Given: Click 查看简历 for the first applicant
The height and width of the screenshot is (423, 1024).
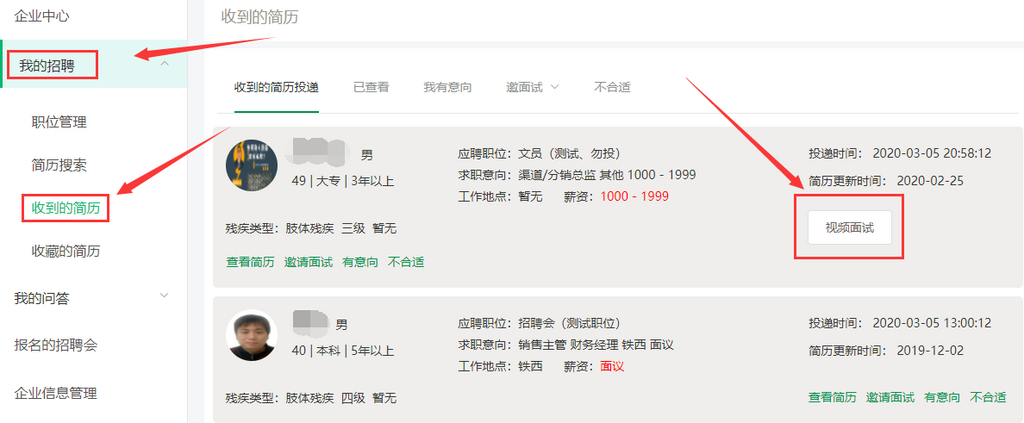Looking at the screenshot, I should (x=251, y=262).
